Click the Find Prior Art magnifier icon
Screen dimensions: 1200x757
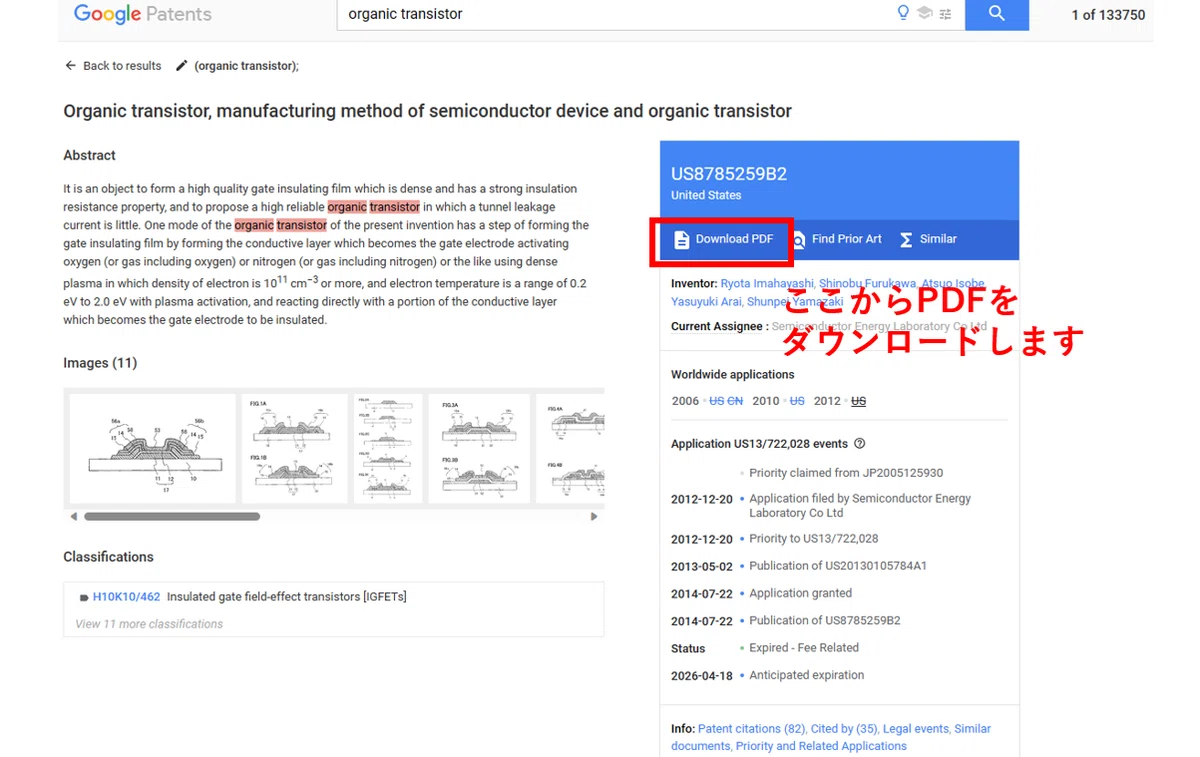coord(798,240)
